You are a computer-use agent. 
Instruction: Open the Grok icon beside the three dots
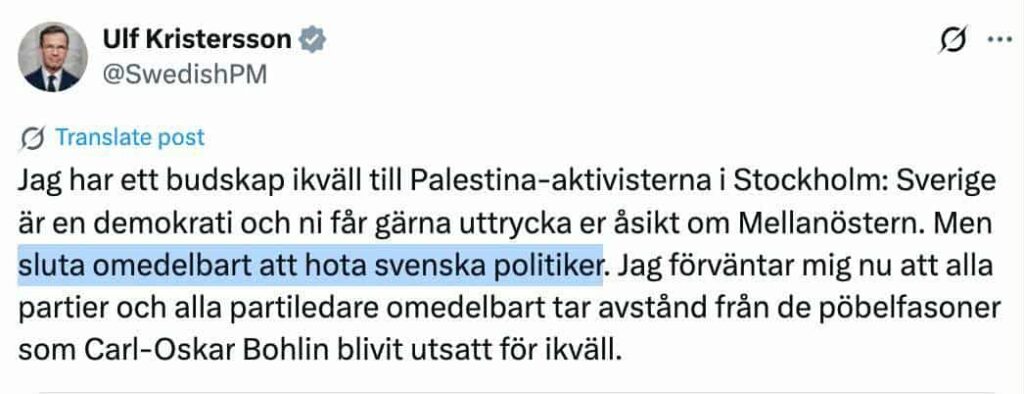click(x=953, y=41)
